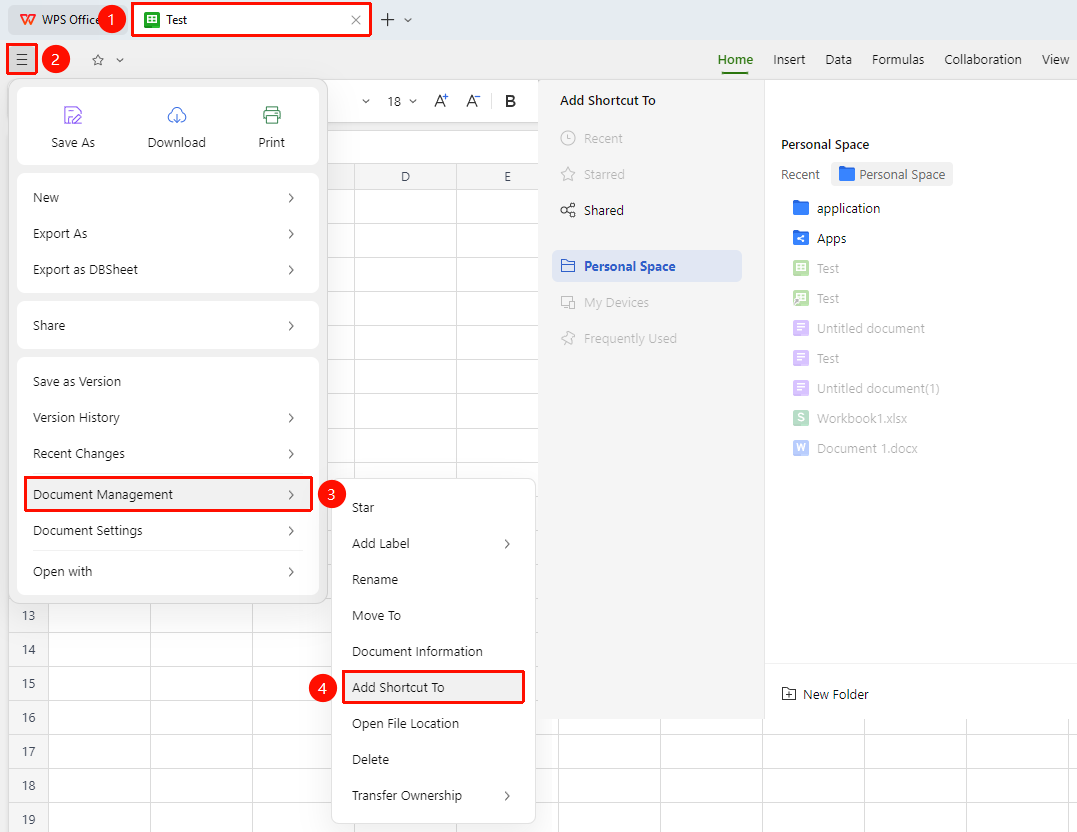Open the Add Label submenu
Viewport: 1077px width, 832px height.
tap(433, 543)
